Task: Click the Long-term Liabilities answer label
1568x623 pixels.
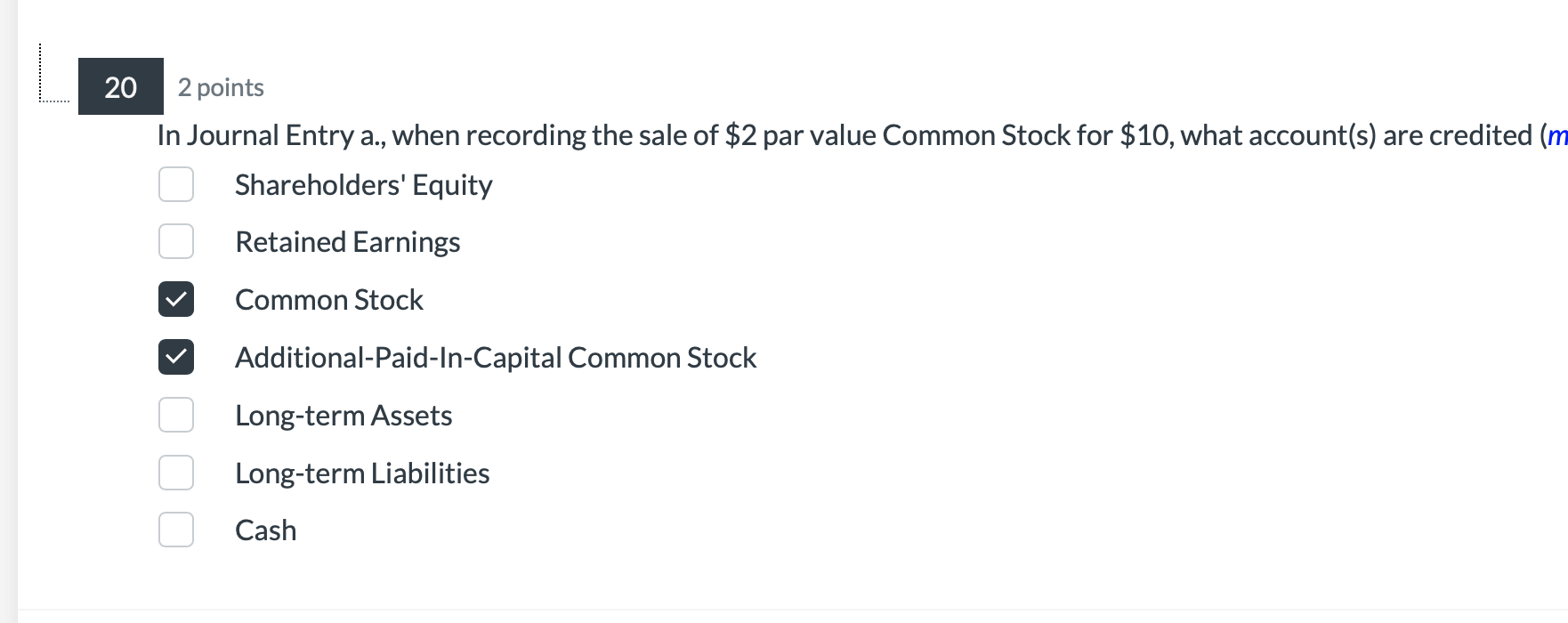Action: pyautogui.click(x=362, y=473)
